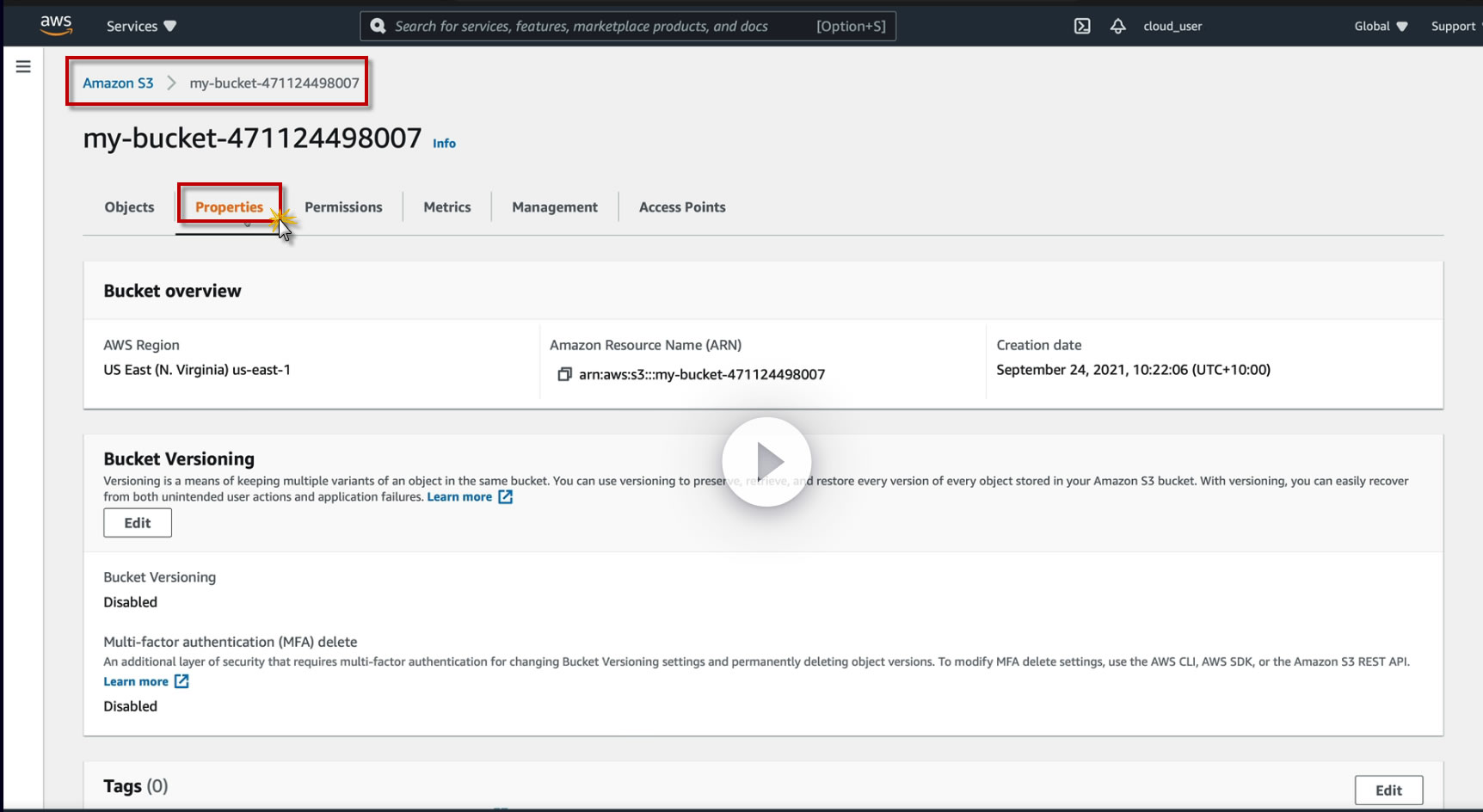Copy the bucket ARN with the copy icon

[564, 374]
